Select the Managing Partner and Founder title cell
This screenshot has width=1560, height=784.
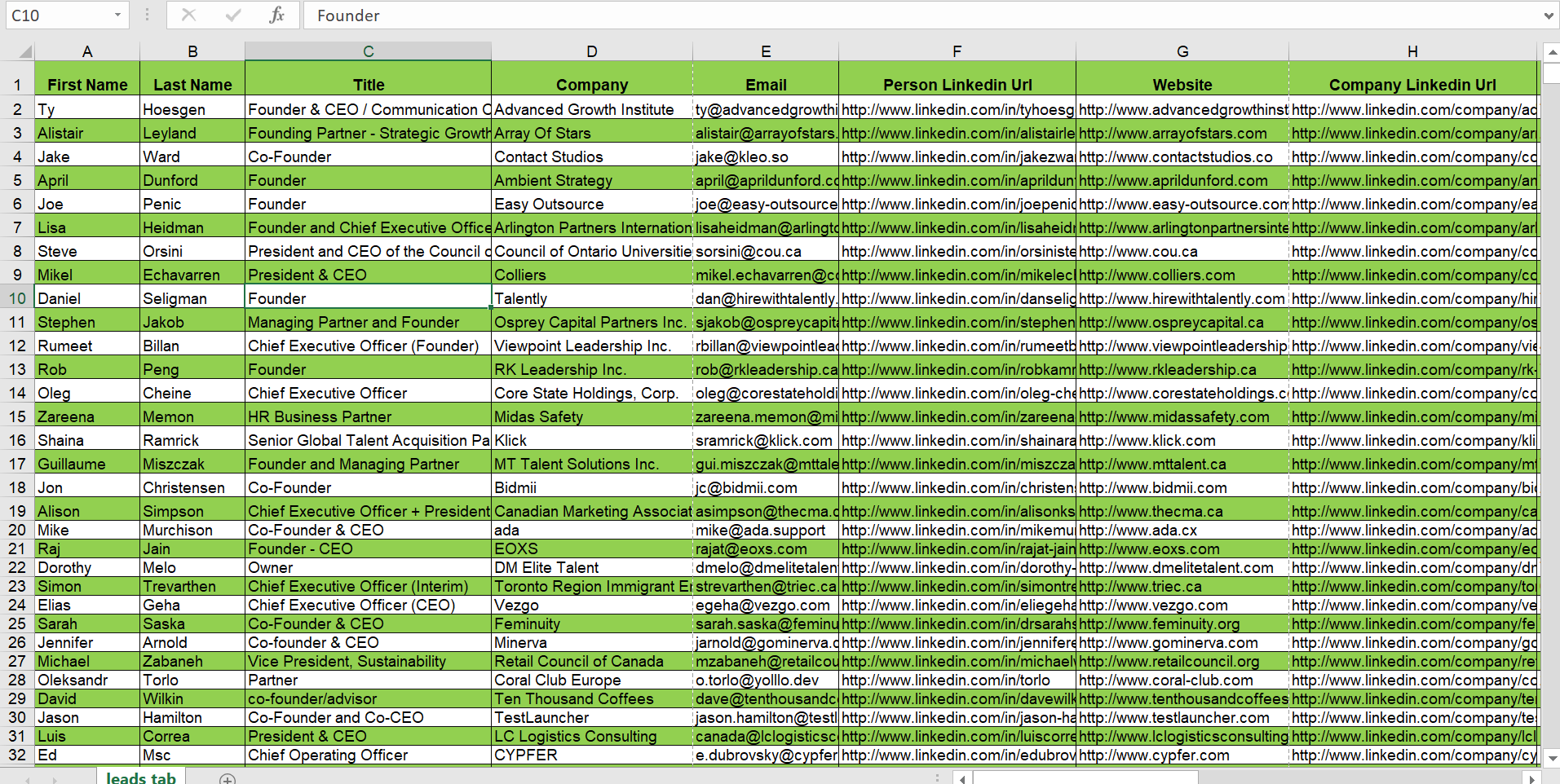click(x=369, y=322)
